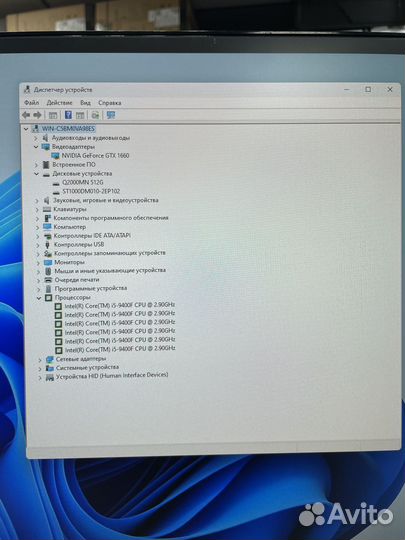
Task: Click the network icon of Сетевые адаптеры
Action: click(x=50, y=360)
